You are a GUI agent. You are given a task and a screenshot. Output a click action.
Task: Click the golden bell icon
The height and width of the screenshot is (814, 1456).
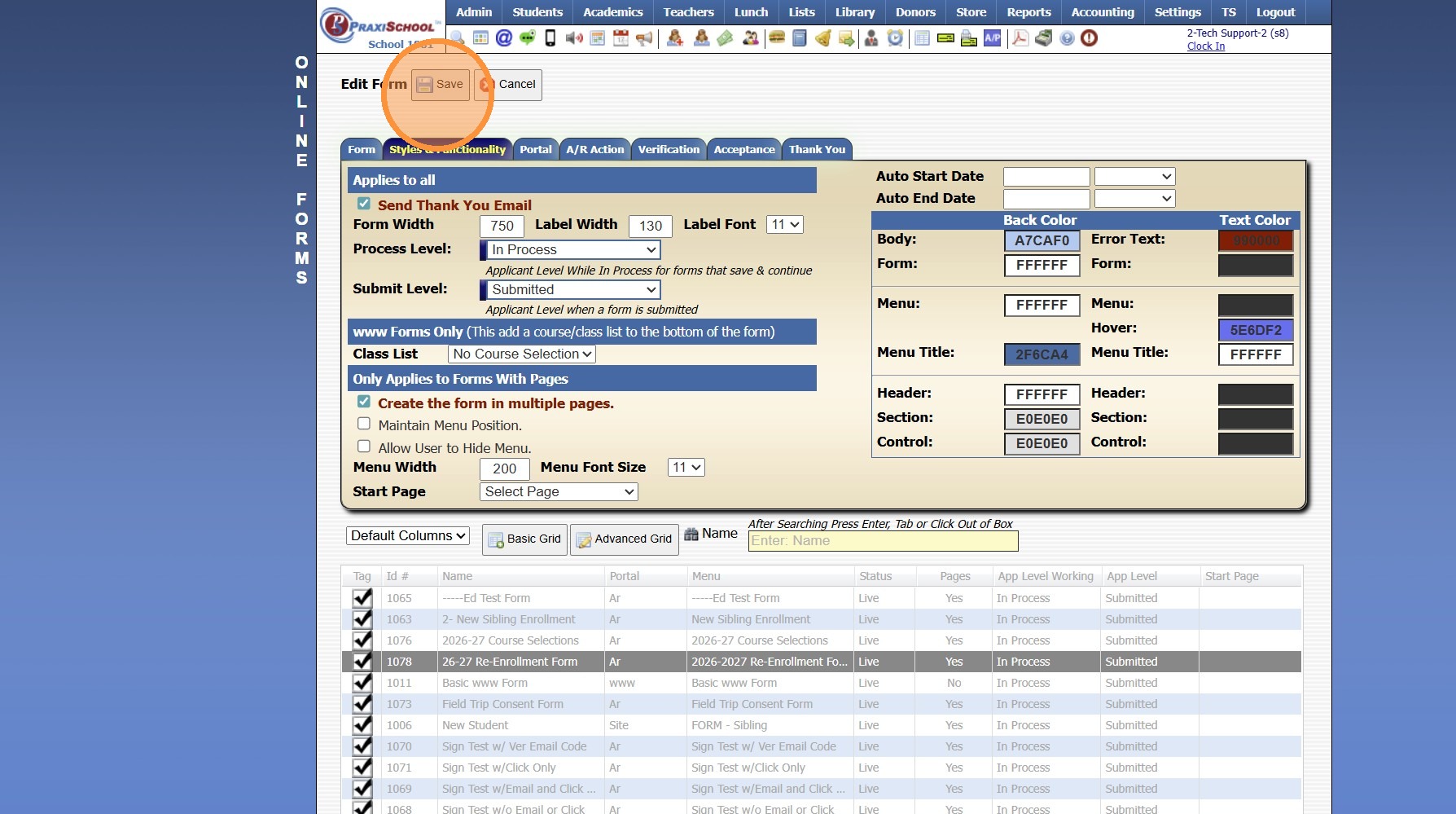click(823, 37)
